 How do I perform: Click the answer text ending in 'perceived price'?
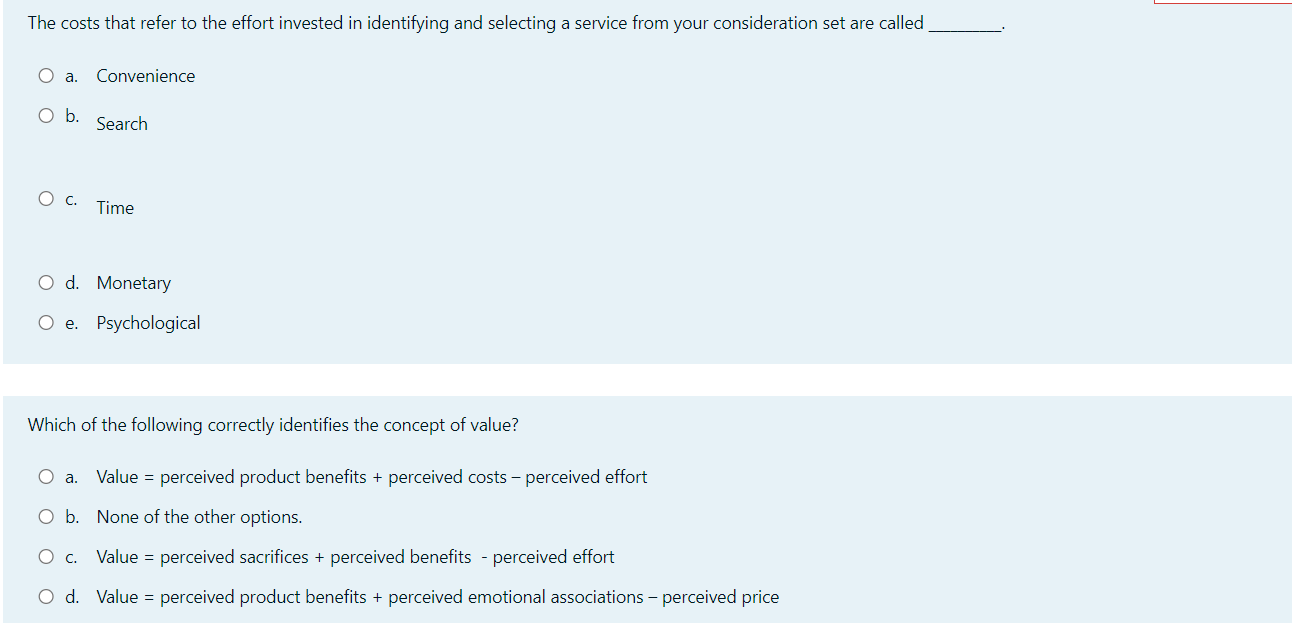point(437,597)
